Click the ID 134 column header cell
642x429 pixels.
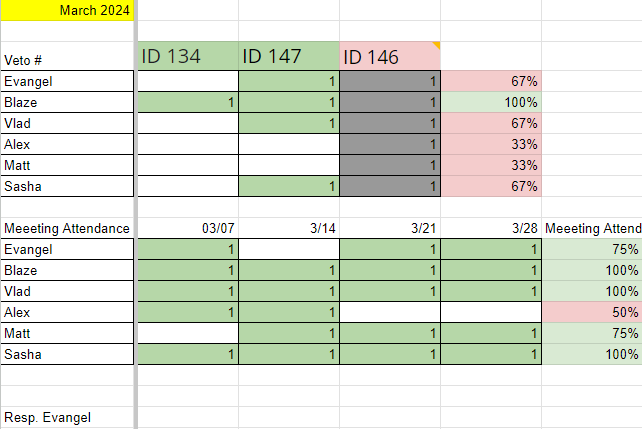[188, 57]
